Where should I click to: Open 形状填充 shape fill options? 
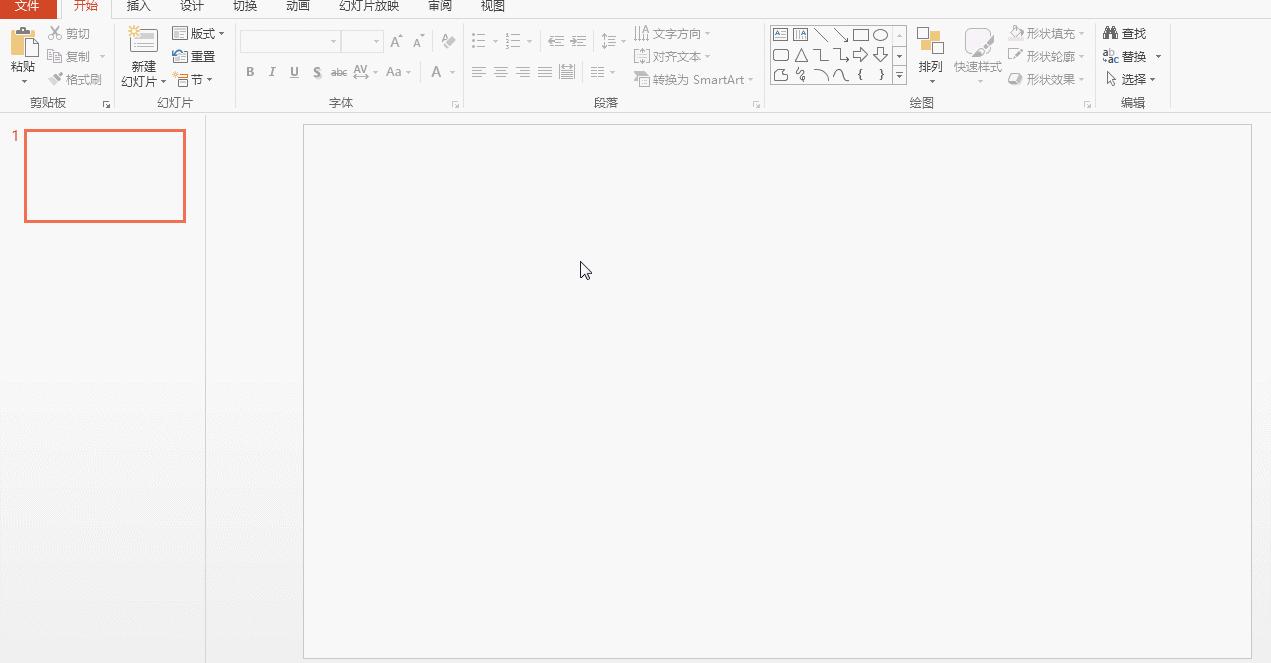1044,33
